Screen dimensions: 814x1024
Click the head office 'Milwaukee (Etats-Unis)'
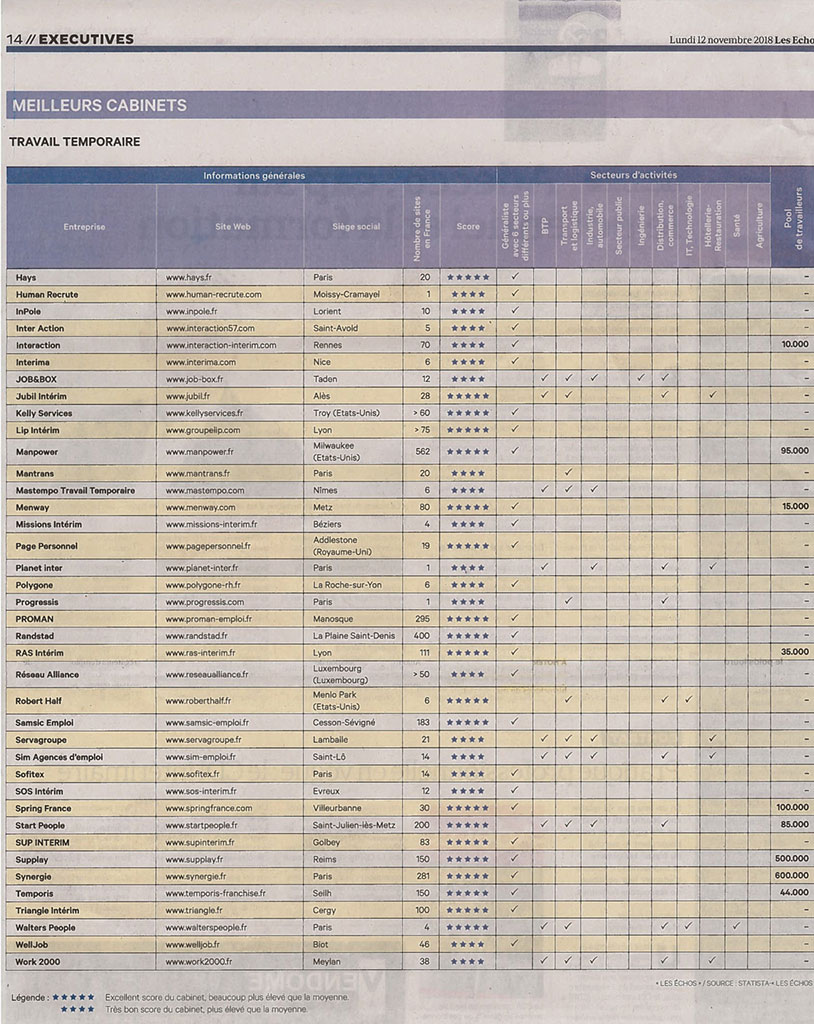(336, 451)
